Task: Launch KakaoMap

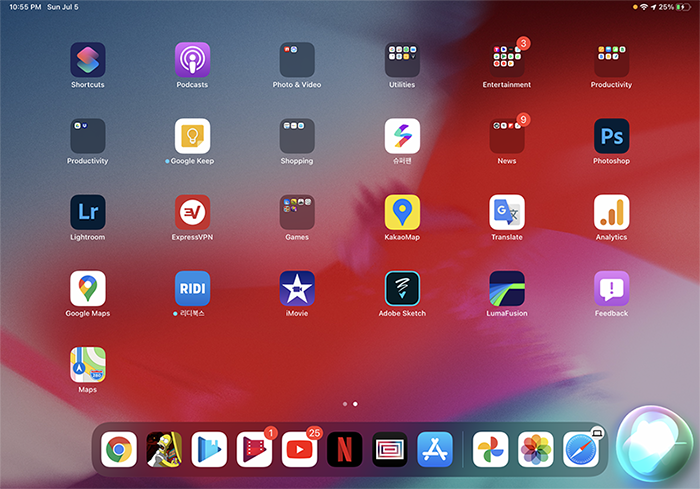Action: (x=402, y=212)
